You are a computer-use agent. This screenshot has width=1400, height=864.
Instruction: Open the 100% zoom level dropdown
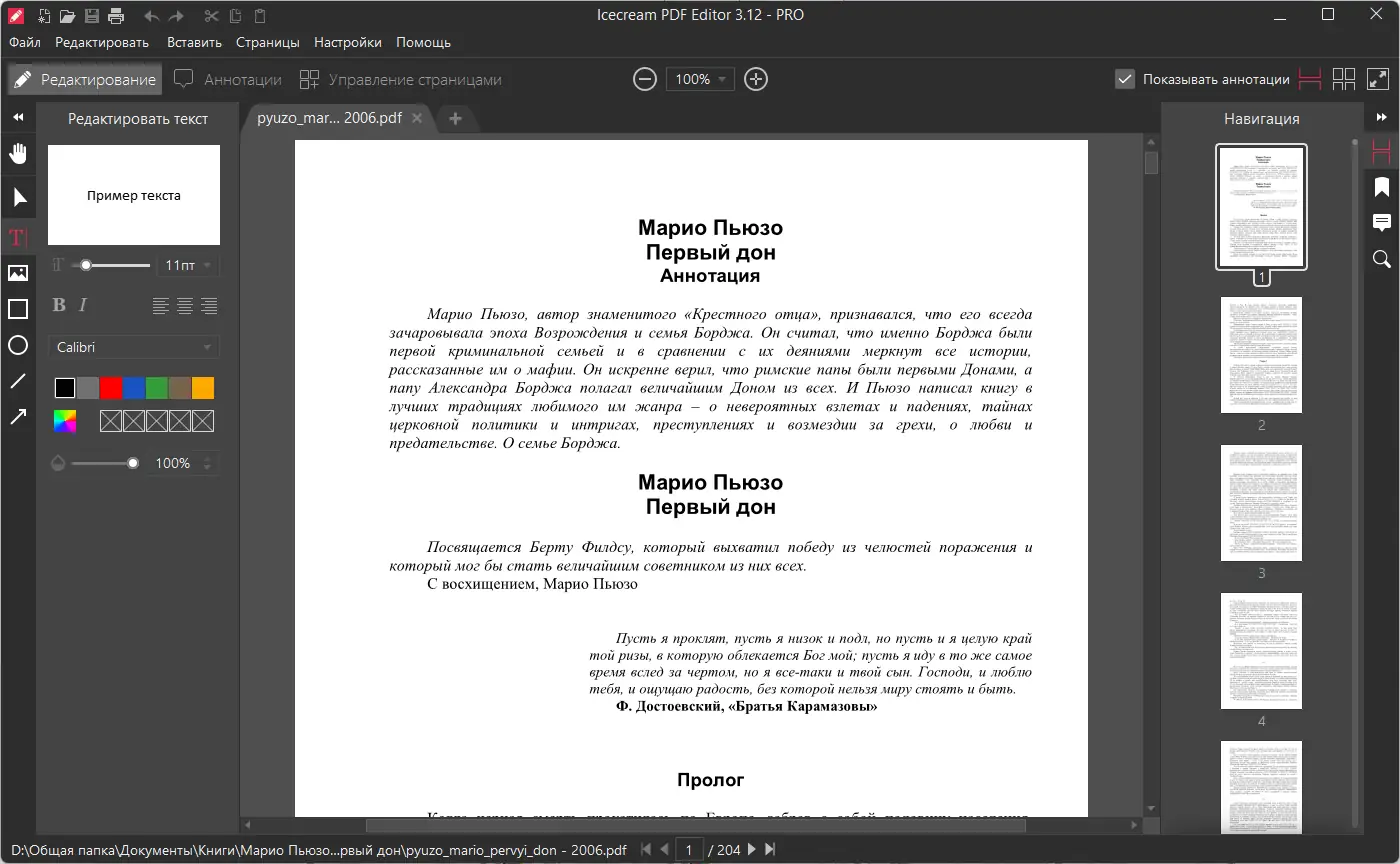701,79
